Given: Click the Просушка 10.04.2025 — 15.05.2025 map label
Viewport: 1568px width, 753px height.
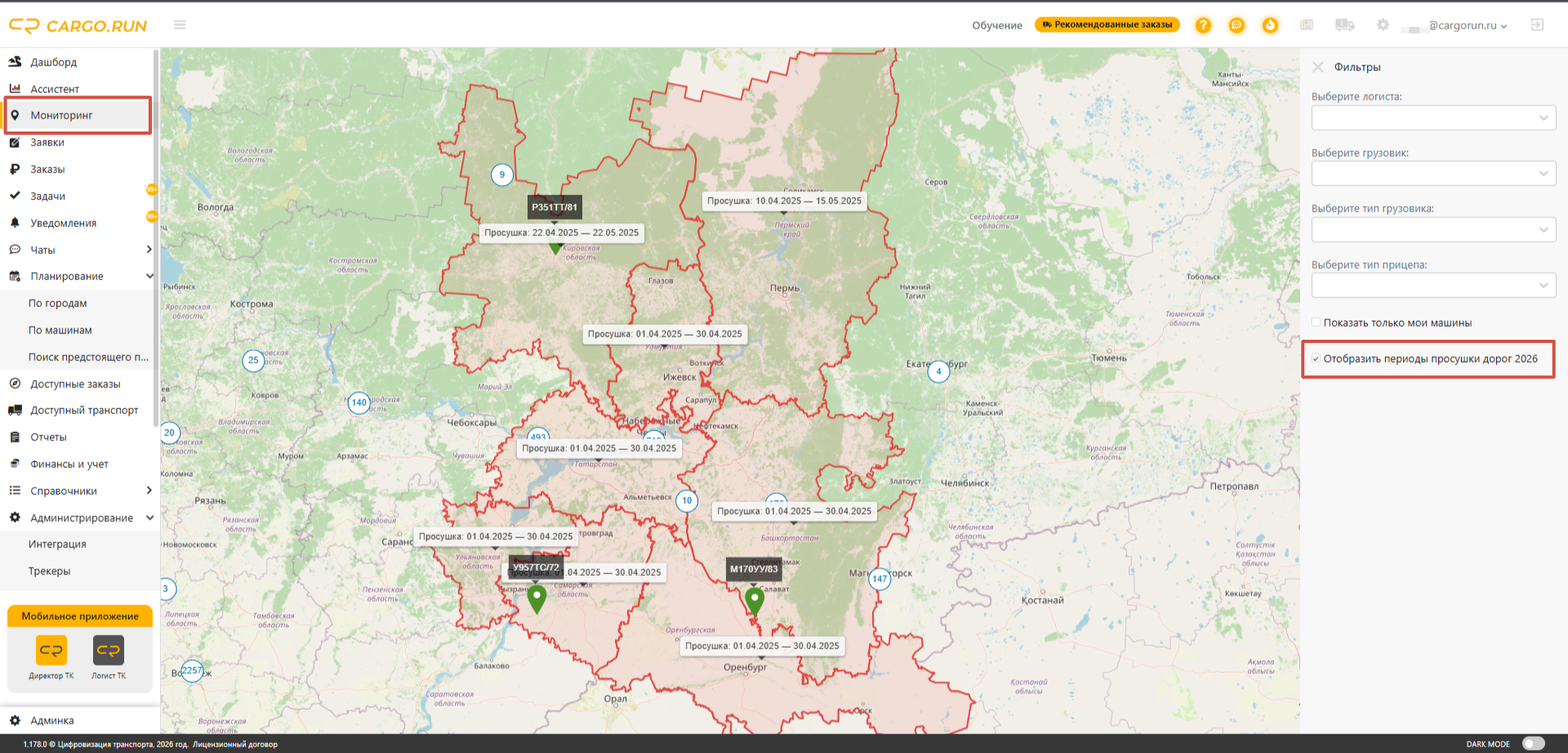Looking at the screenshot, I should point(784,201).
